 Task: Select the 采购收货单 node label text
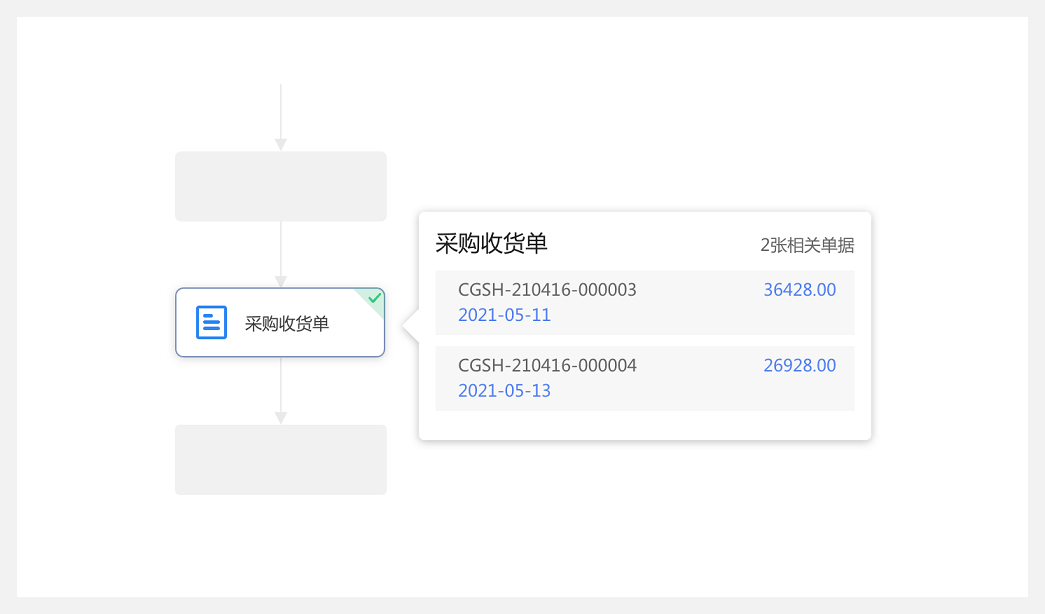[x=287, y=324]
